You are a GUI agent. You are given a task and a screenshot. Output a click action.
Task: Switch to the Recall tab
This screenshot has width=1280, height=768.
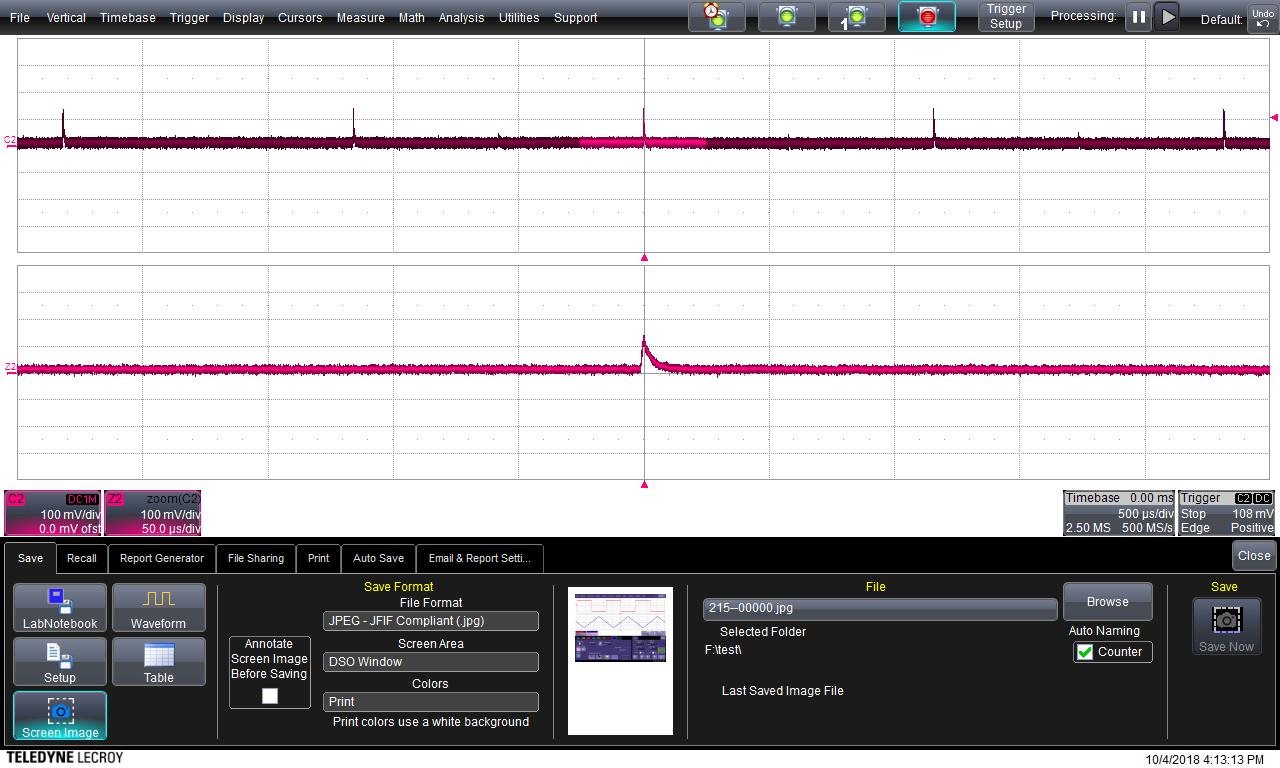click(82, 558)
